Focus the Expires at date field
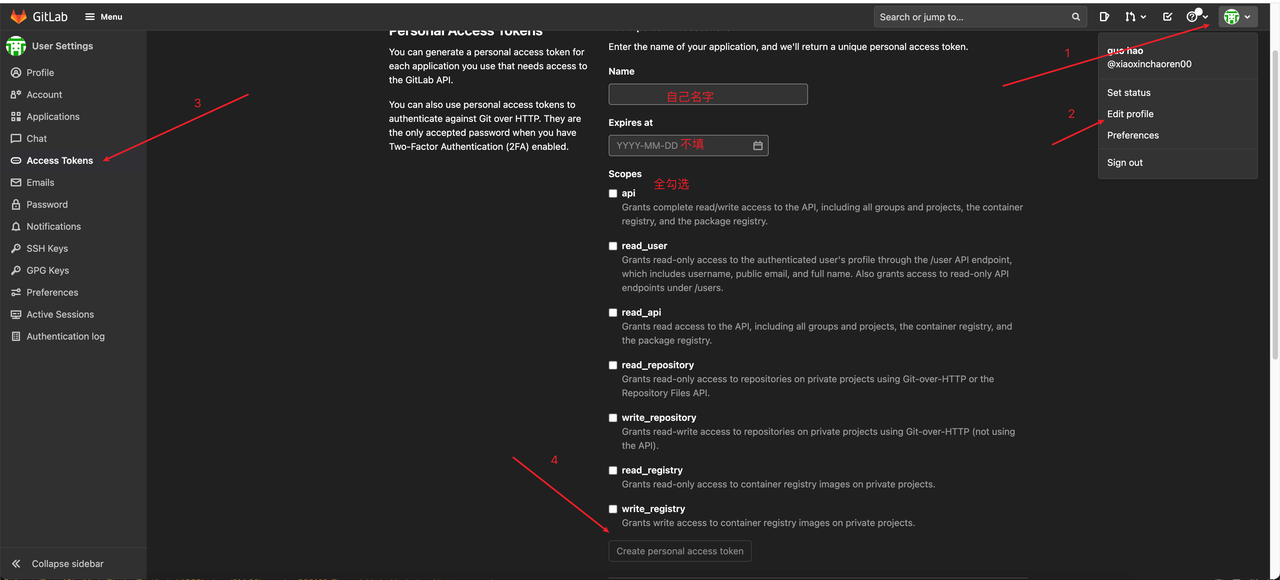This screenshot has height=580, width=1280. coord(688,145)
